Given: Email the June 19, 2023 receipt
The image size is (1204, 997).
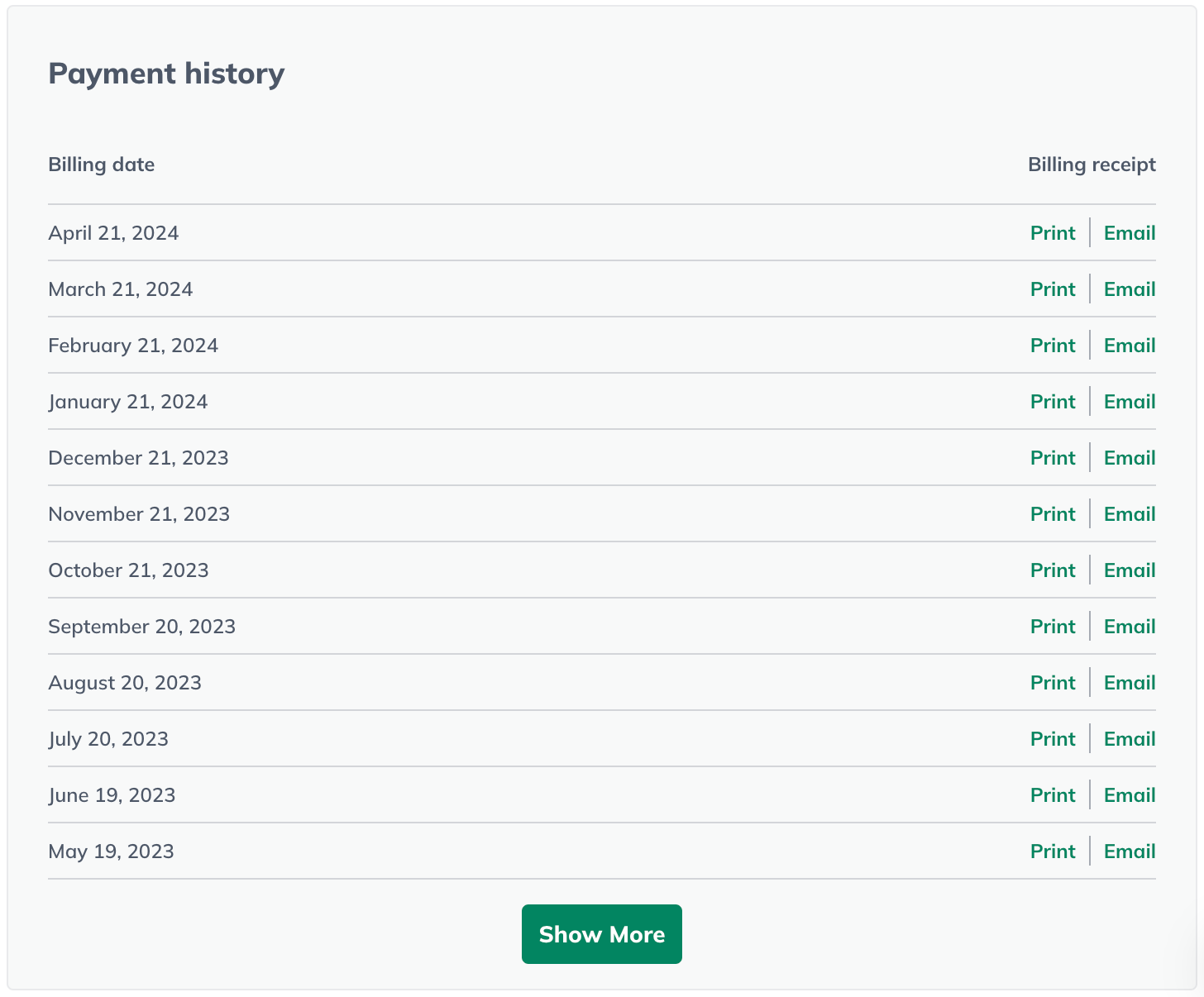Looking at the screenshot, I should 1130,795.
